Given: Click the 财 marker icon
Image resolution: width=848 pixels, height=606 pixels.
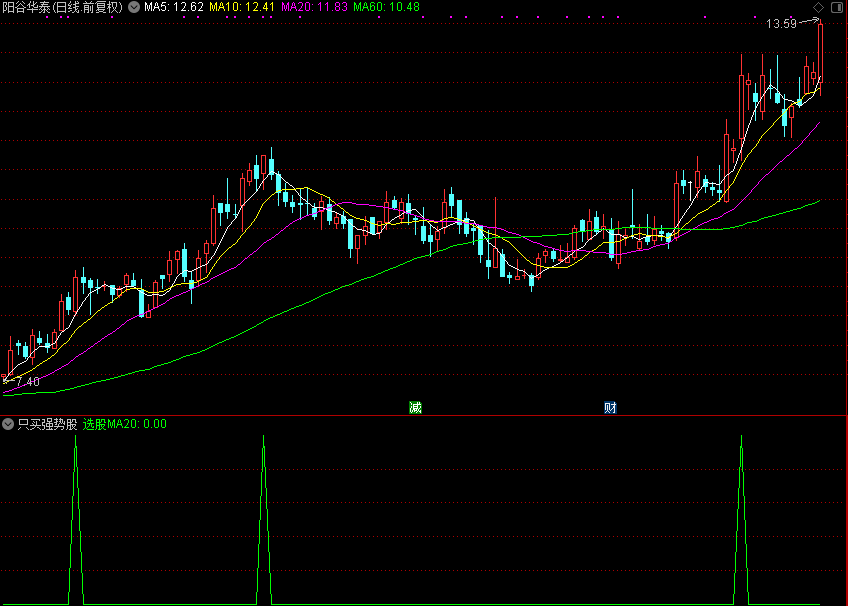Looking at the screenshot, I should pos(610,408).
